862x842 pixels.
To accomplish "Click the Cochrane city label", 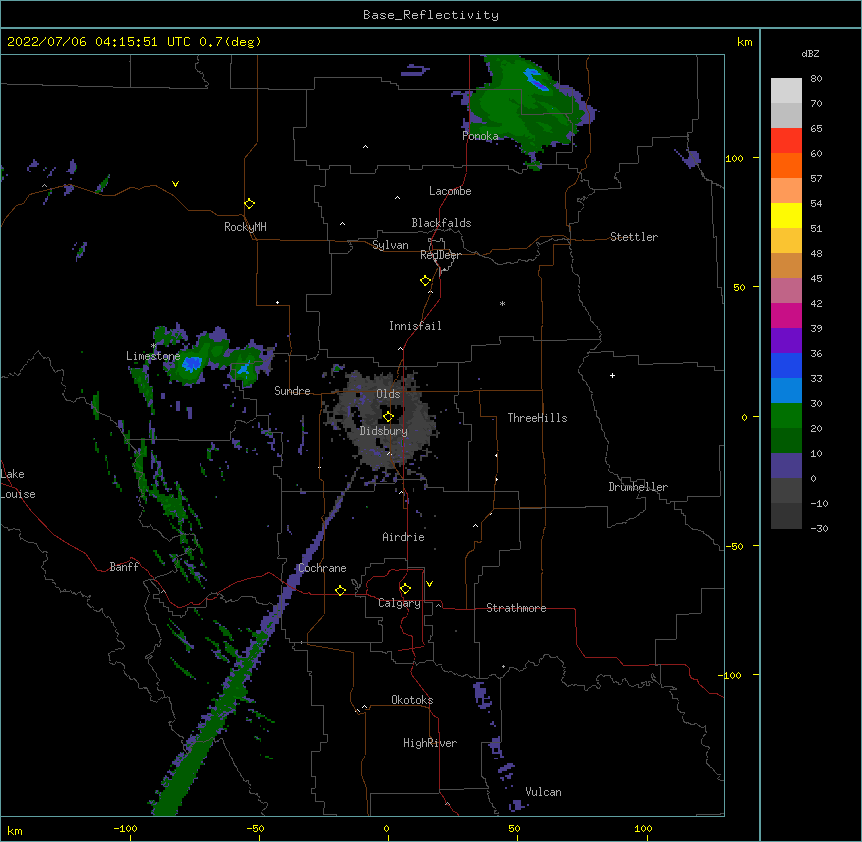I will pos(322,568).
